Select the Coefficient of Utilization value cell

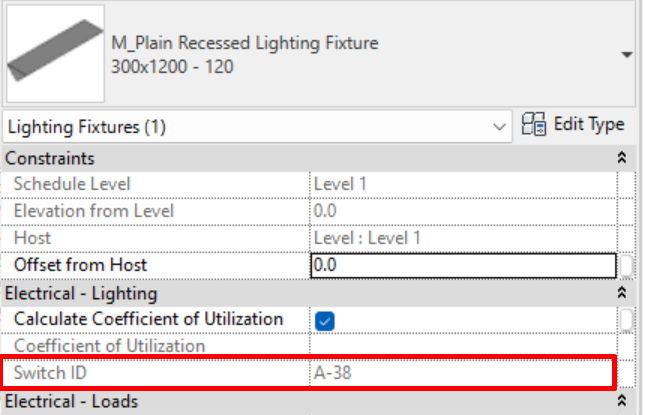point(463,346)
